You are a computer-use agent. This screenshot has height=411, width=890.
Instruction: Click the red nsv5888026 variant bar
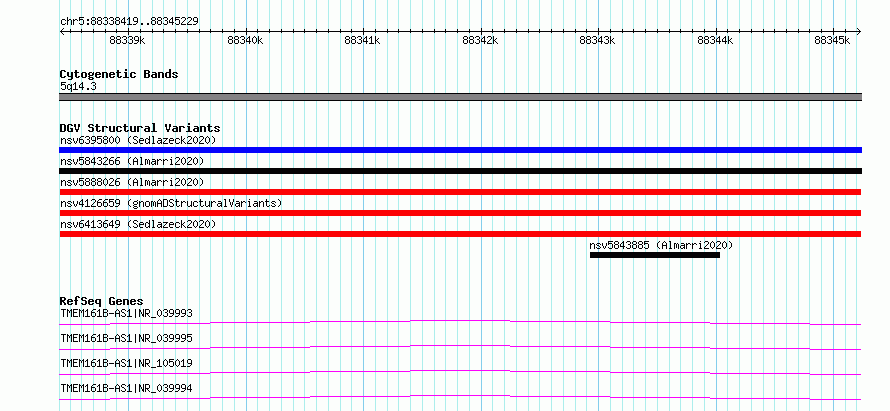point(460,192)
